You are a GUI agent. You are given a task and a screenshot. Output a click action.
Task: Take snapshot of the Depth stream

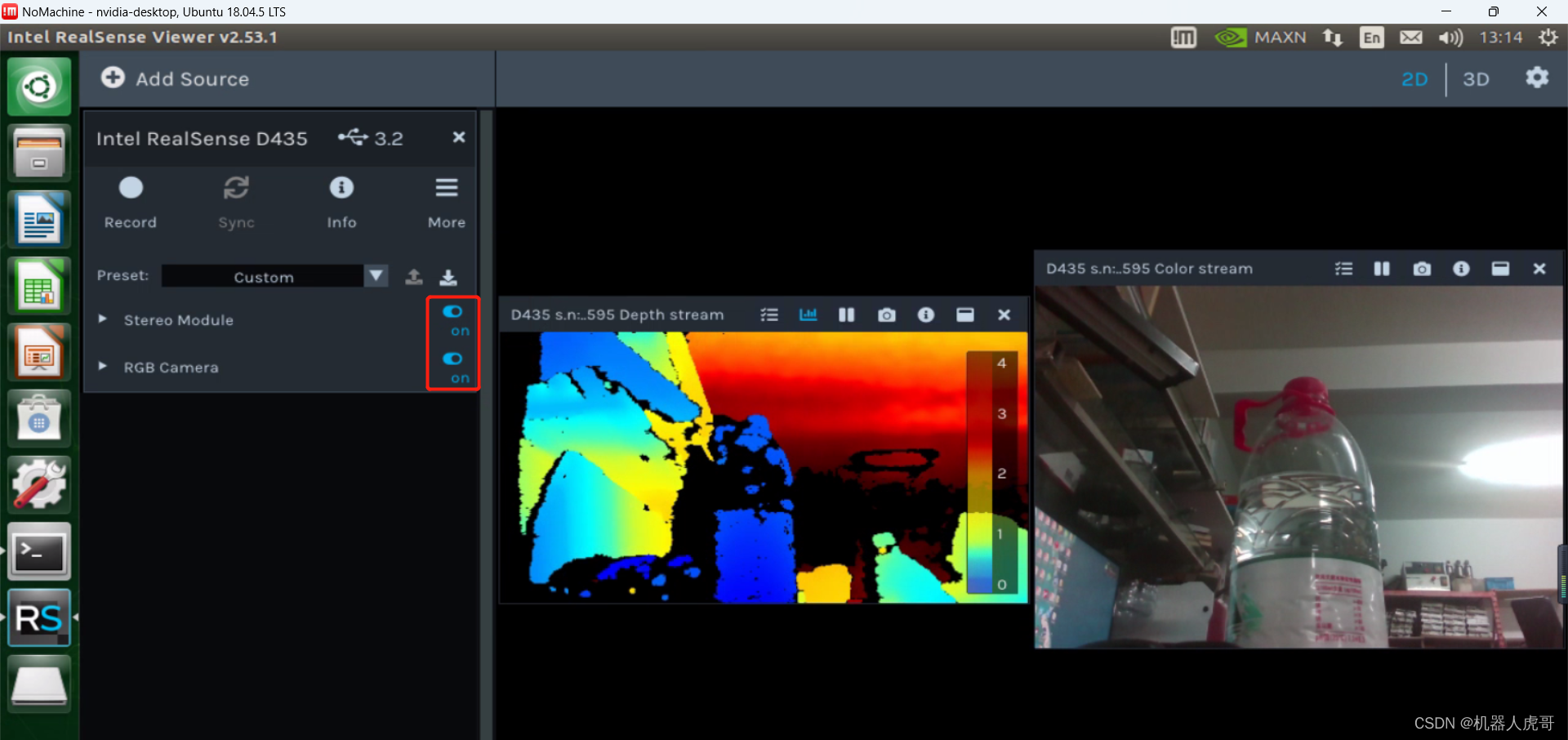[886, 314]
